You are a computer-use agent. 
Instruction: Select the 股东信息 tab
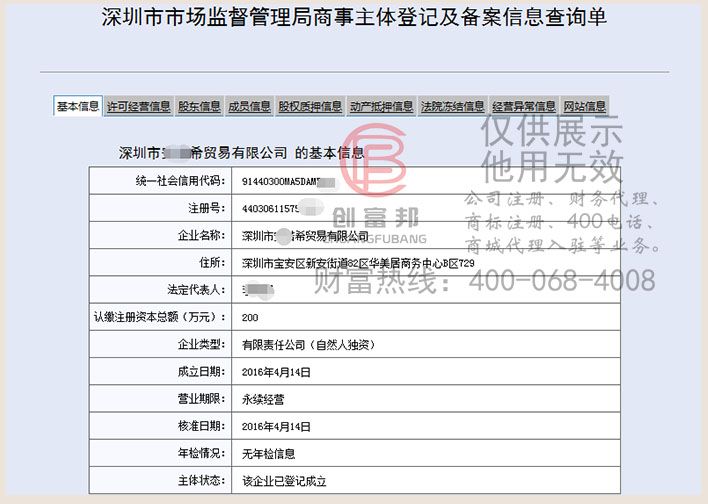199,107
